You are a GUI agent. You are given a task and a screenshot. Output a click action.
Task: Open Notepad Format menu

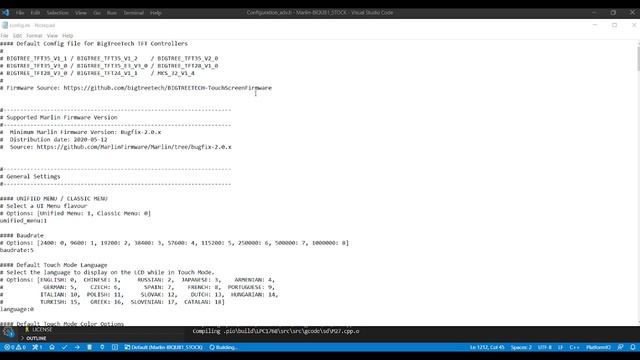[x=34, y=36]
